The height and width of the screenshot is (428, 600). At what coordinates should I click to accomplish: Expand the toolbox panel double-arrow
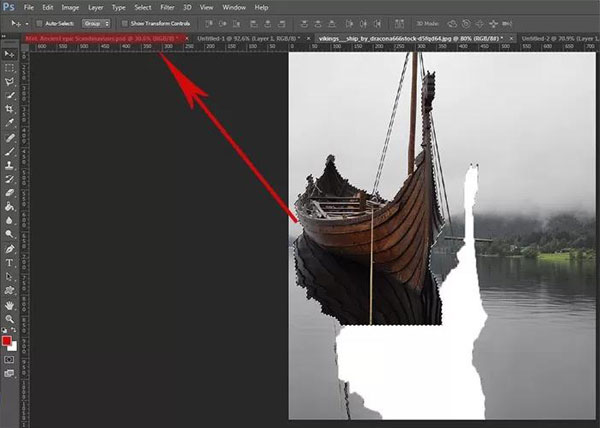pos(4,36)
